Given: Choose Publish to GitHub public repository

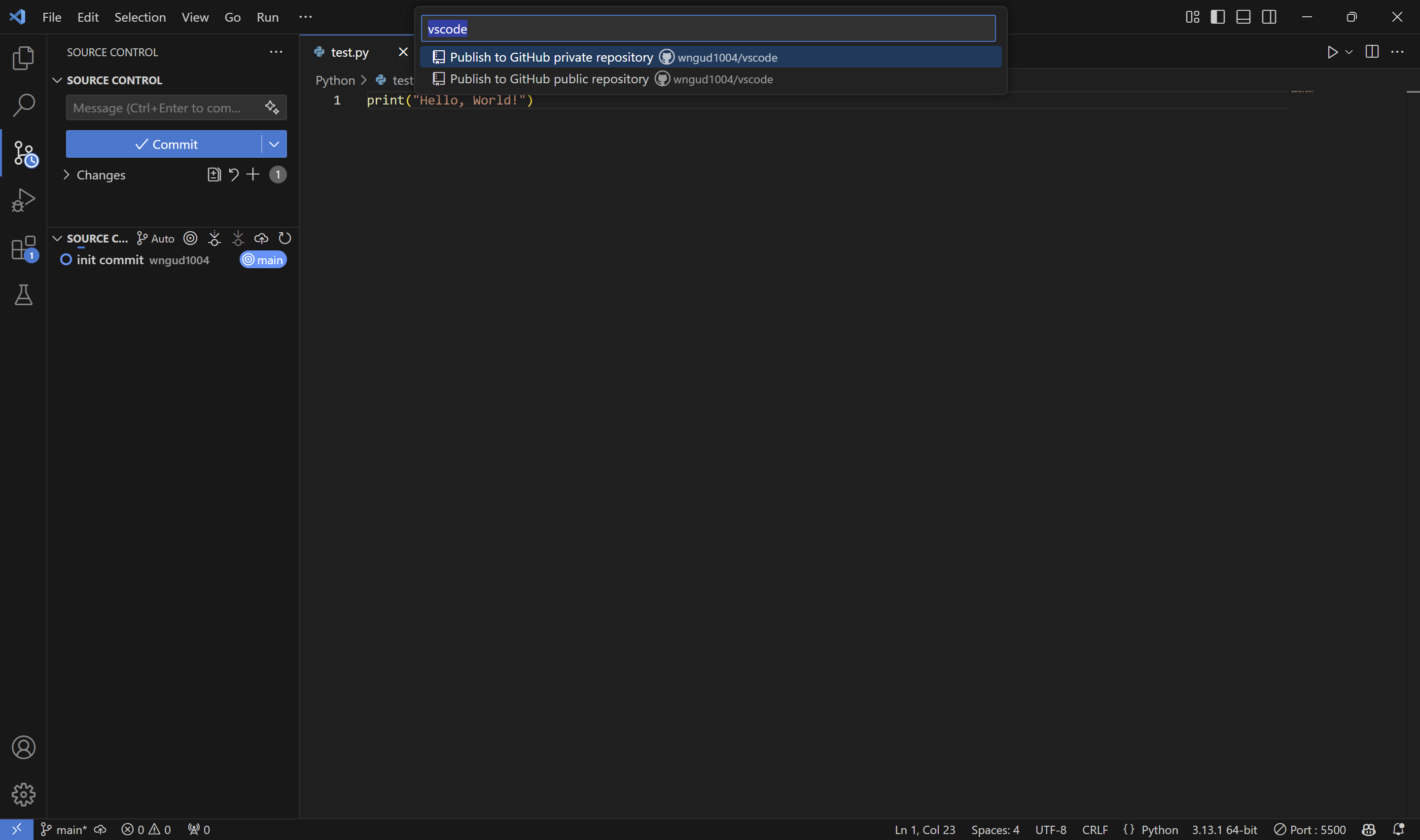Looking at the screenshot, I should coord(548,79).
